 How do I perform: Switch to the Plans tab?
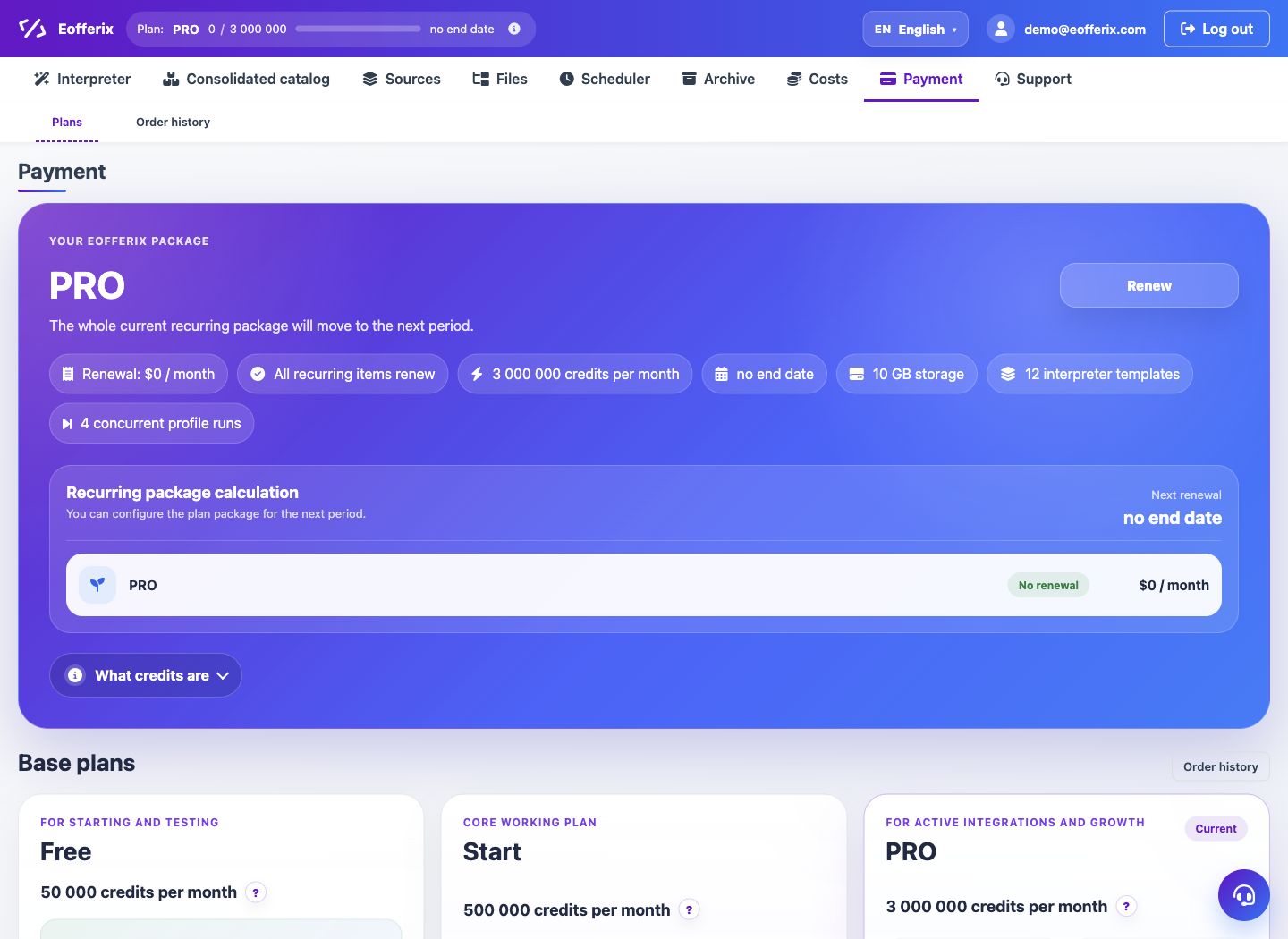(67, 122)
